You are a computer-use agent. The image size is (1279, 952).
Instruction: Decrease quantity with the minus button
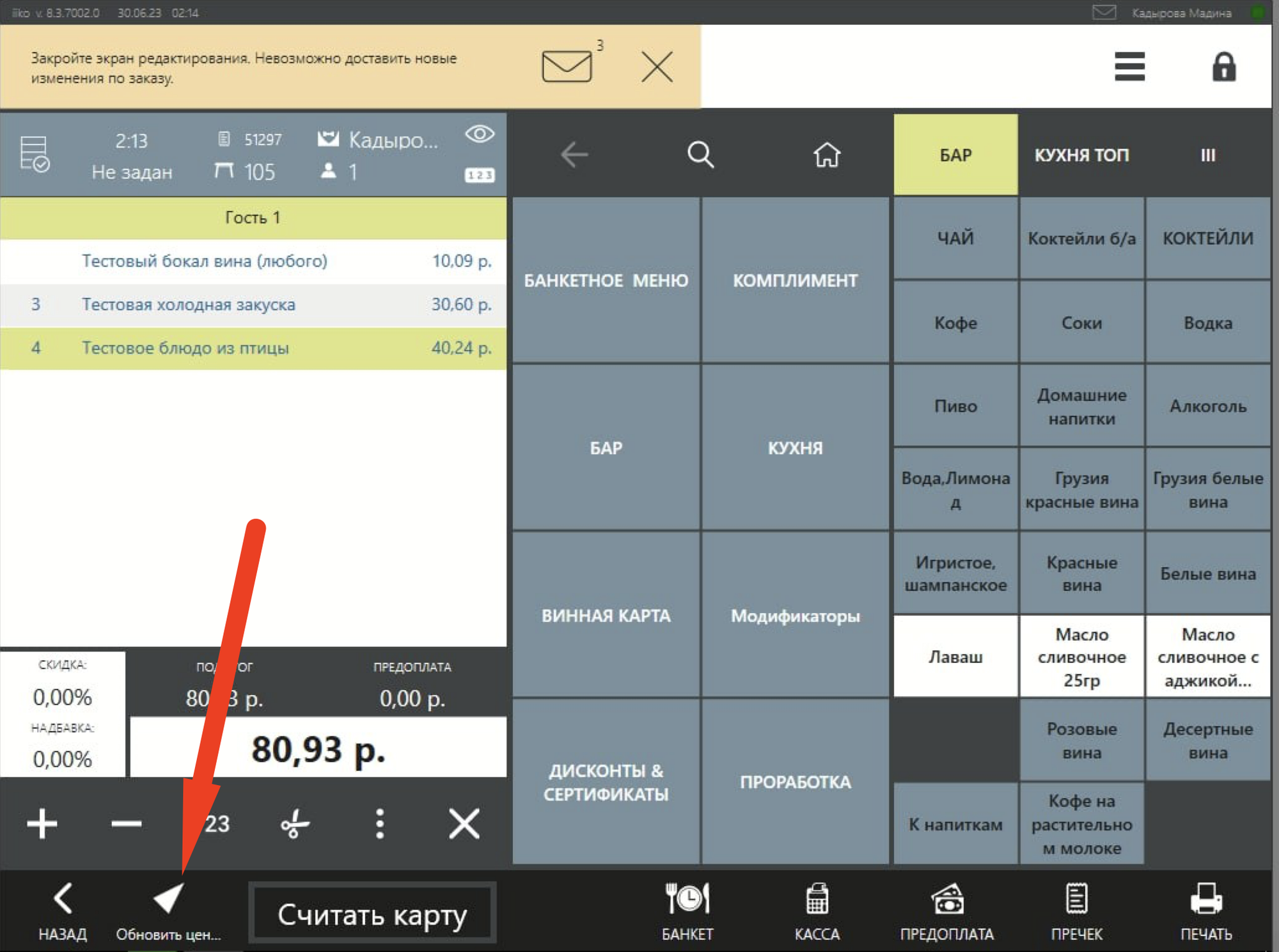coord(126,823)
